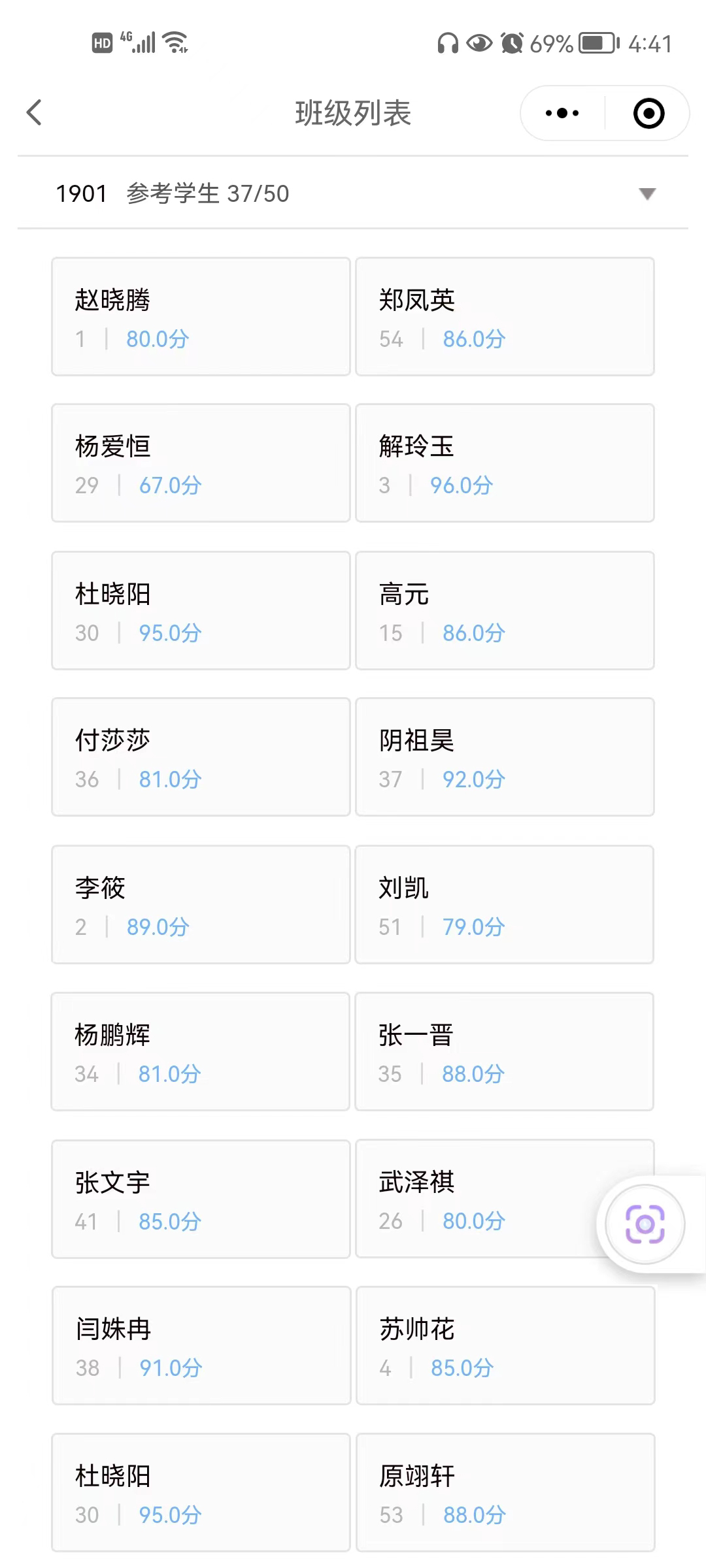Open 解玲玉 score card
The width and height of the screenshot is (706, 1568).
pyautogui.click(x=505, y=463)
